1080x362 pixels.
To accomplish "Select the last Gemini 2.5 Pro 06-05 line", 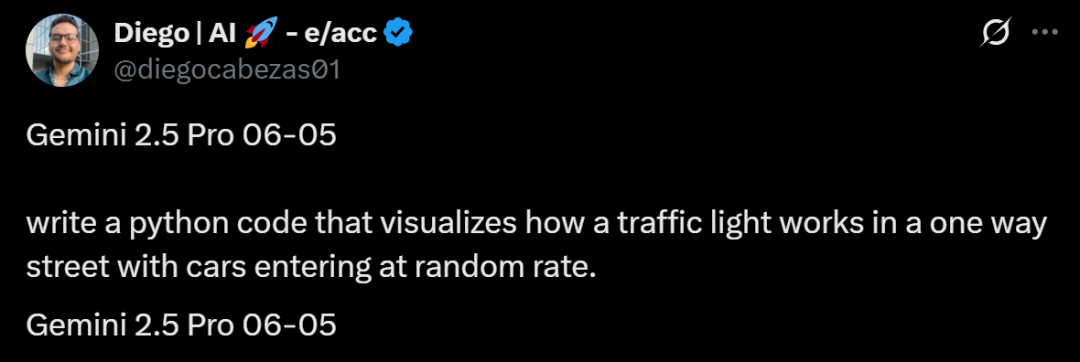I will click(181, 325).
